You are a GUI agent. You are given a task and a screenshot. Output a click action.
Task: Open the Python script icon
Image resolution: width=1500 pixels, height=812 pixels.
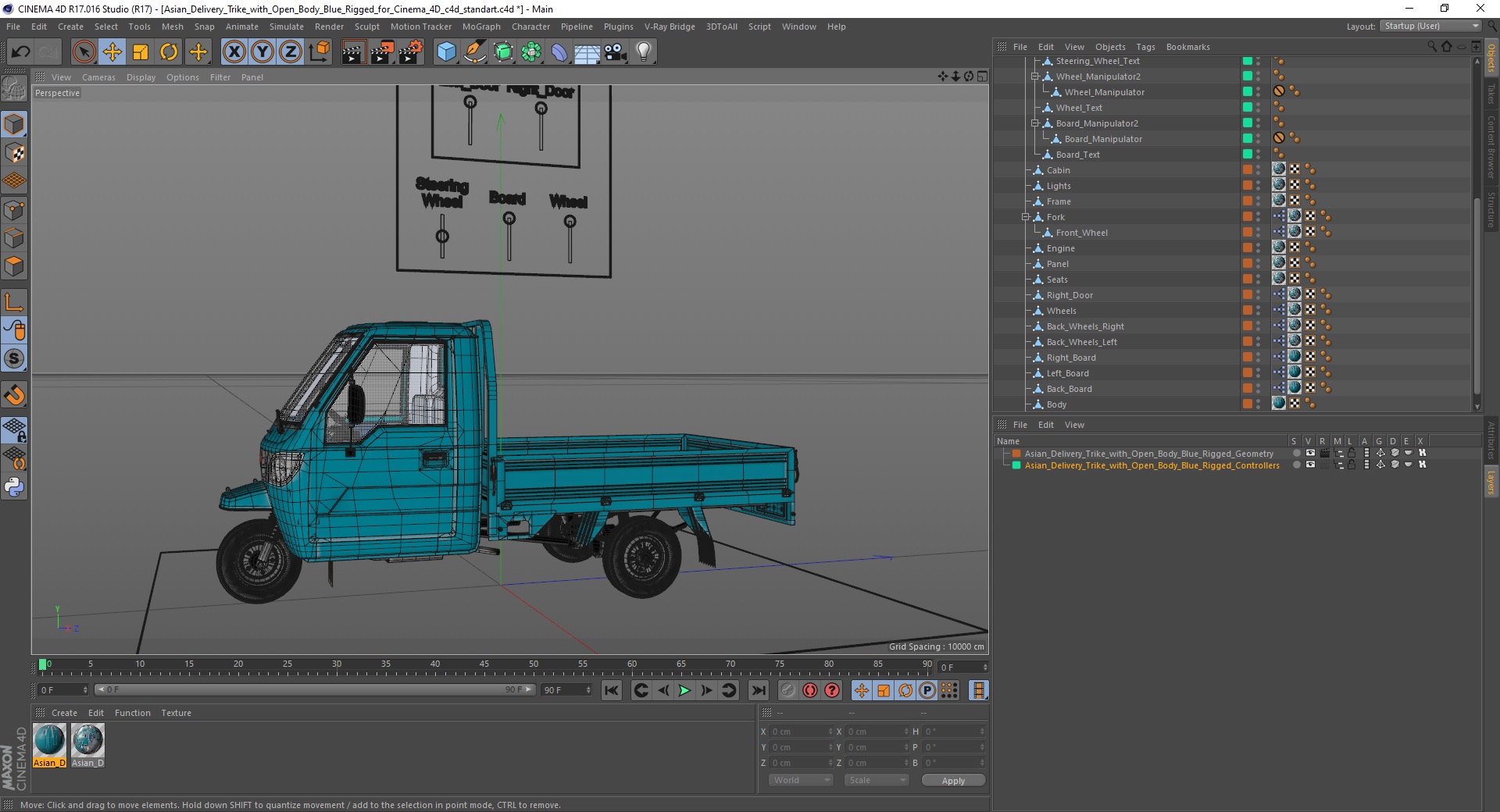coord(14,487)
